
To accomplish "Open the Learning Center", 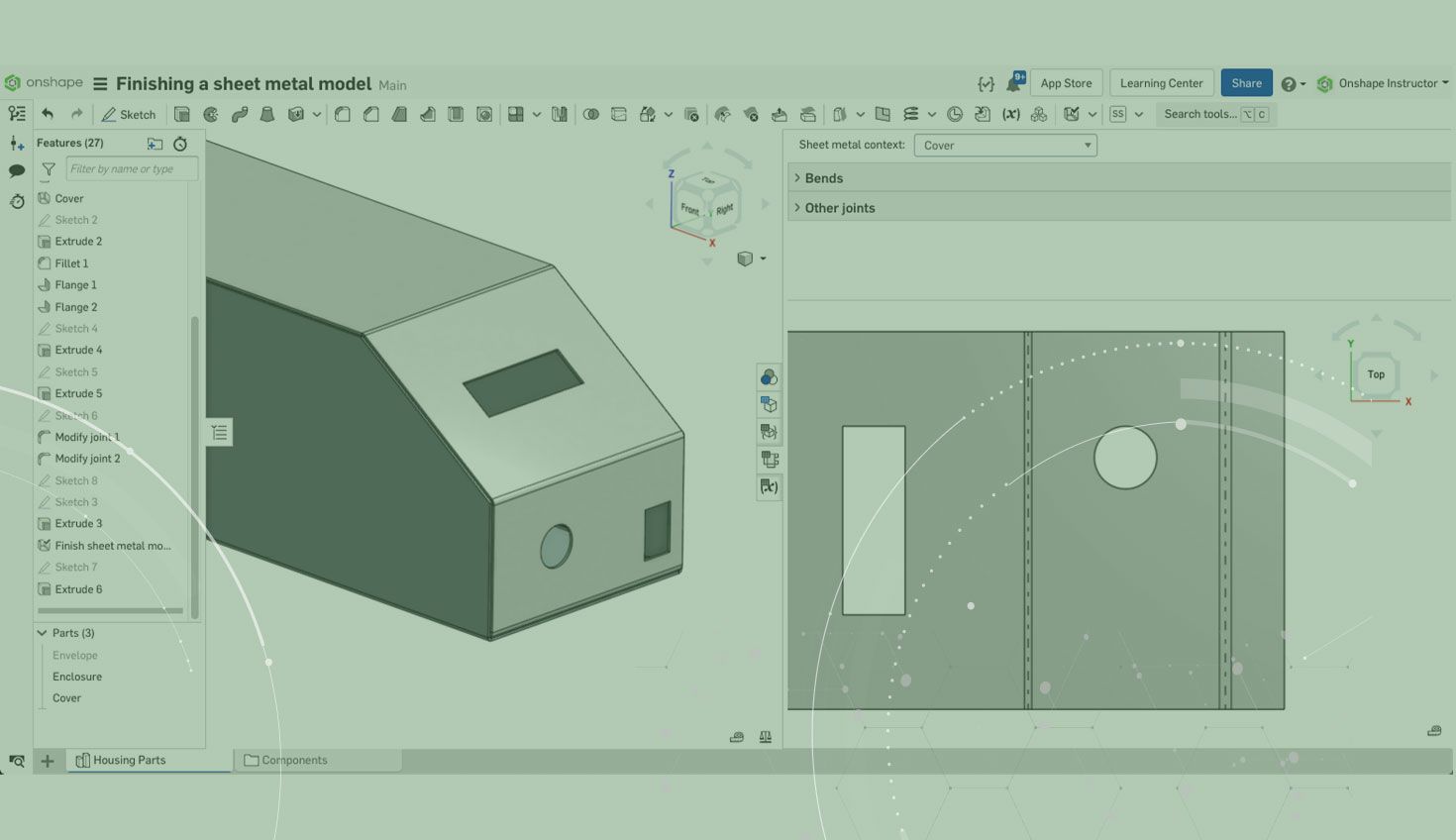I will [x=1161, y=84].
